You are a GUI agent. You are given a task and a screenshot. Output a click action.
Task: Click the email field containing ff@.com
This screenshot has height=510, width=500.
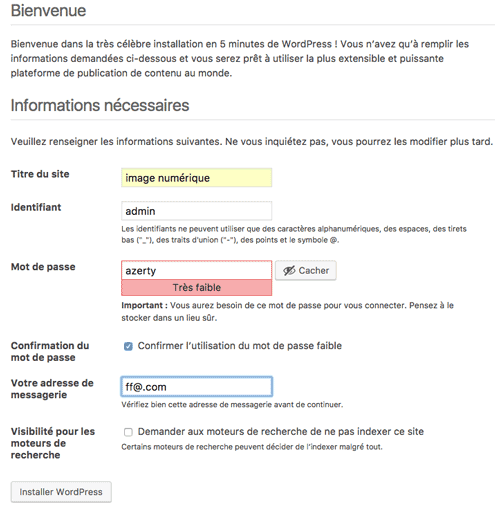click(196, 387)
